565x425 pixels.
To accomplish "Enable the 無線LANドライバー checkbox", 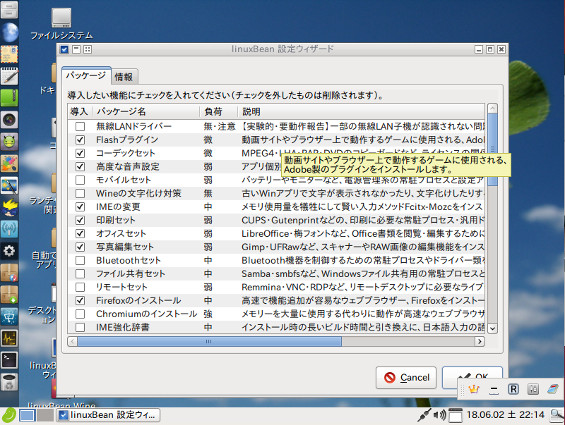I will coord(80,127).
